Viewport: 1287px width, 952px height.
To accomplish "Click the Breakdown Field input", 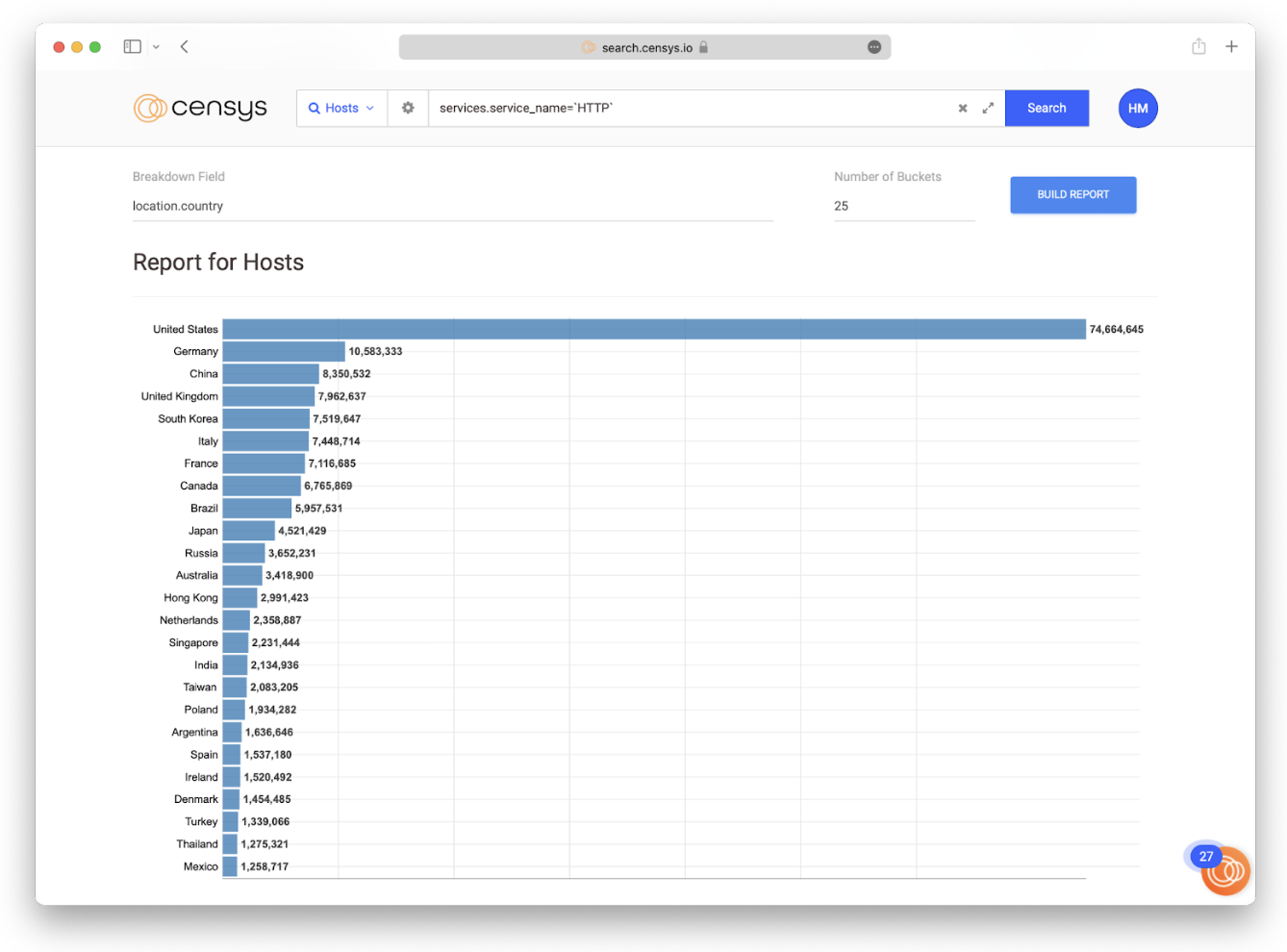I will tap(452, 206).
